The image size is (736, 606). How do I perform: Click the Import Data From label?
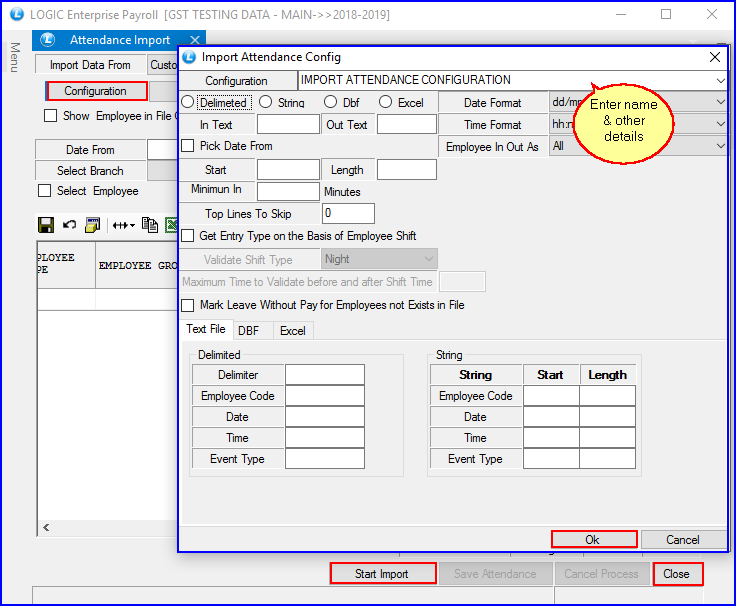coord(90,65)
